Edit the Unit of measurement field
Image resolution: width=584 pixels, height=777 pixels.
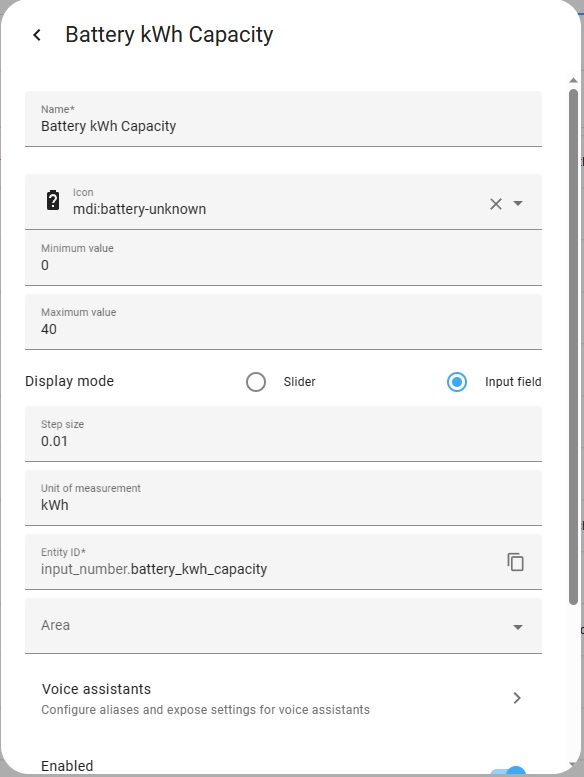(283, 498)
